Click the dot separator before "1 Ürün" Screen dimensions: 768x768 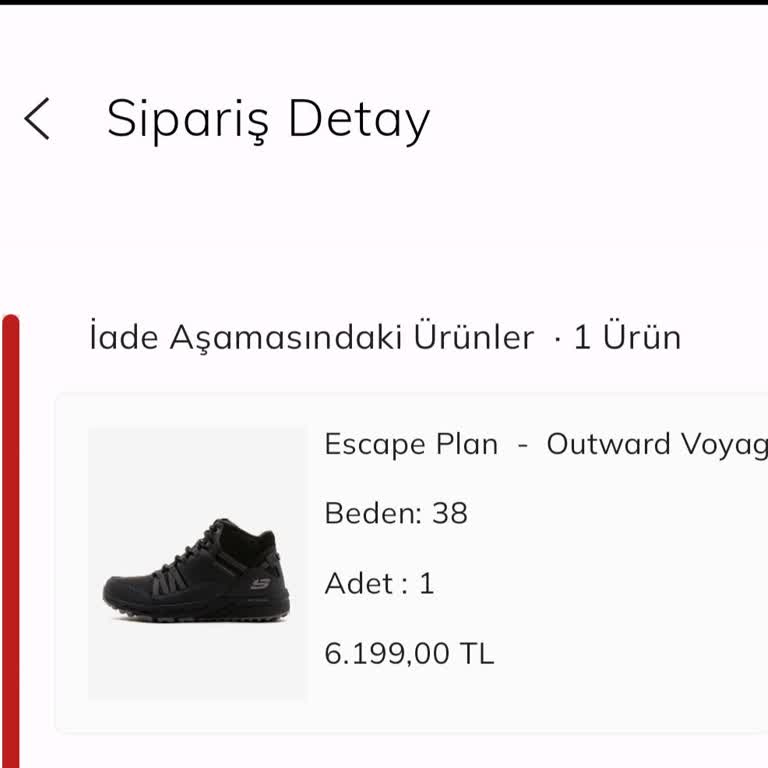coord(556,338)
